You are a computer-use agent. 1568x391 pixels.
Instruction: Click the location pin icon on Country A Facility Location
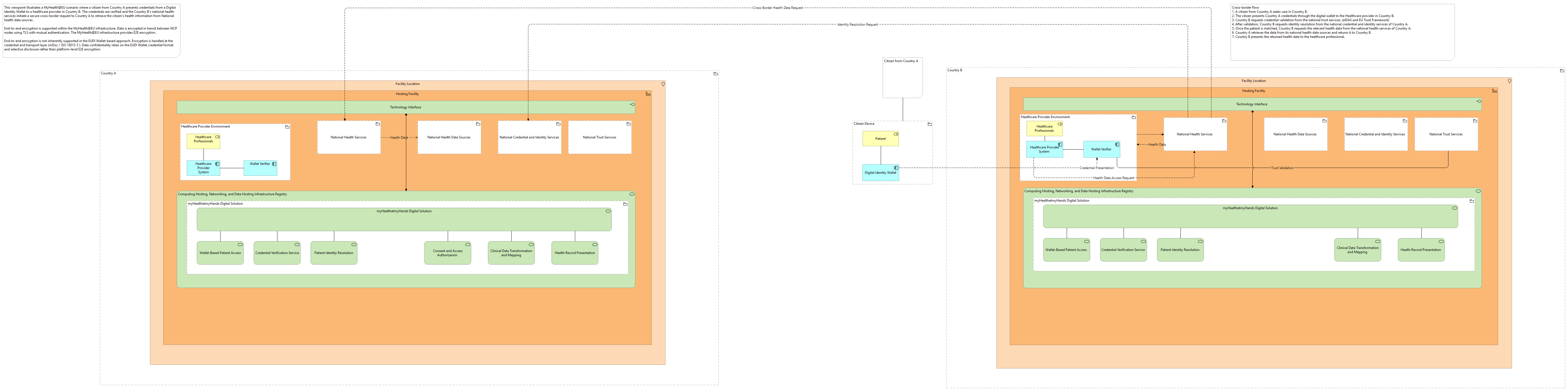coord(663,84)
